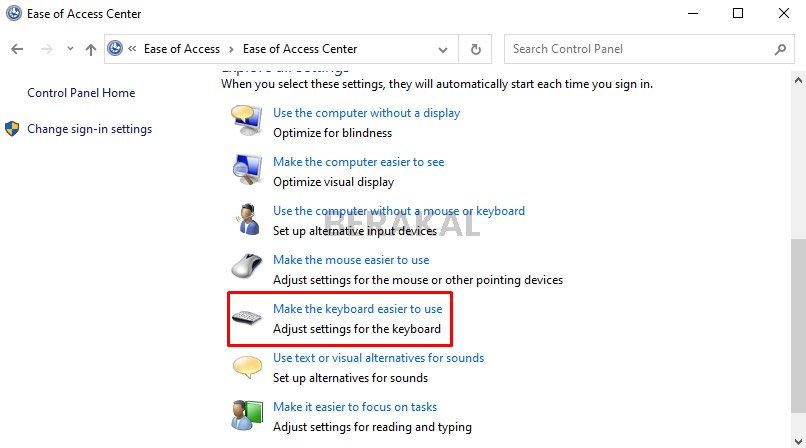Go back with the back arrow

click(17, 49)
